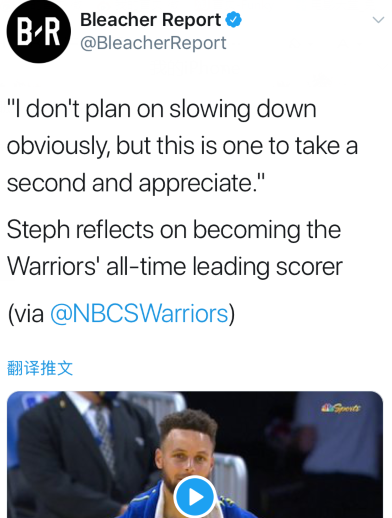
Task: Click the NBC Sports watermark logo
Action: click(x=341, y=408)
